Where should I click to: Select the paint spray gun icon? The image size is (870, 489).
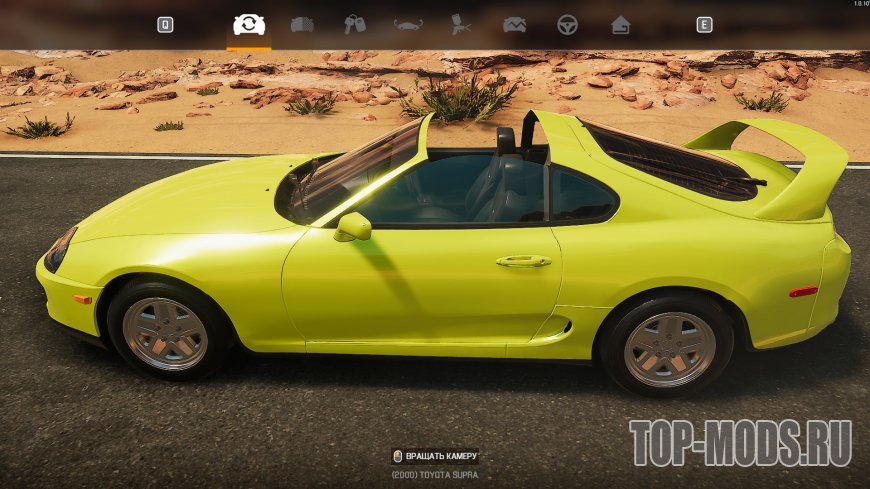pyautogui.click(x=461, y=25)
